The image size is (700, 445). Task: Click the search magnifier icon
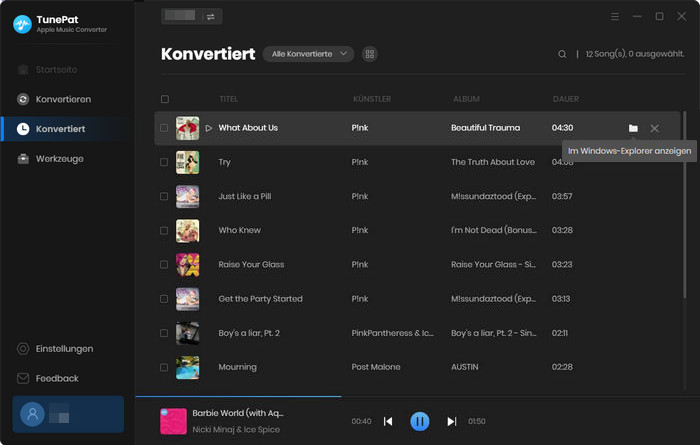pyautogui.click(x=562, y=54)
